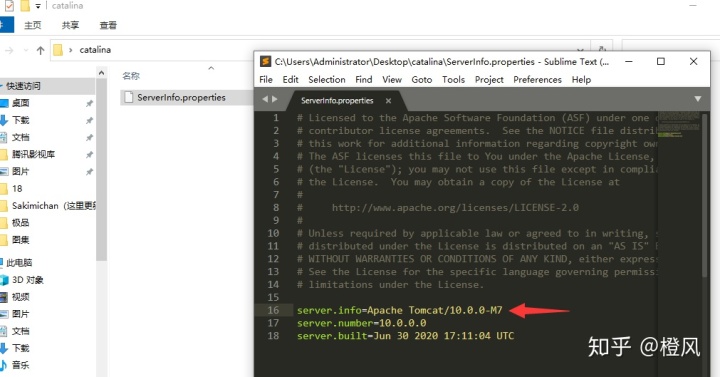
Task: Click line number 18 in the gutter
Action: (x=273, y=336)
